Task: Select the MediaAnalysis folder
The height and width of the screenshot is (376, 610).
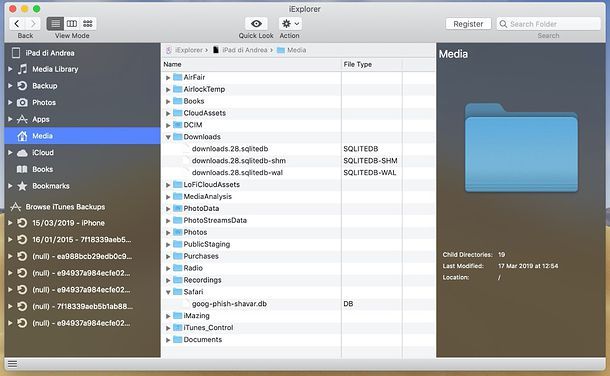Action: pos(207,197)
